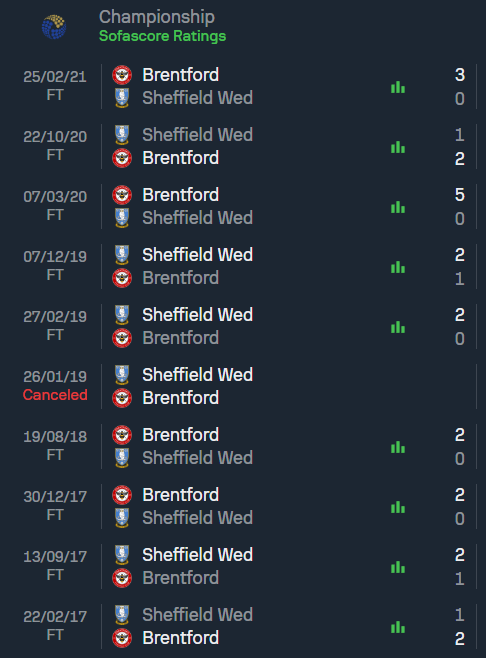Open the 3-0 score of 25/02/21 match

(x=460, y=86)
